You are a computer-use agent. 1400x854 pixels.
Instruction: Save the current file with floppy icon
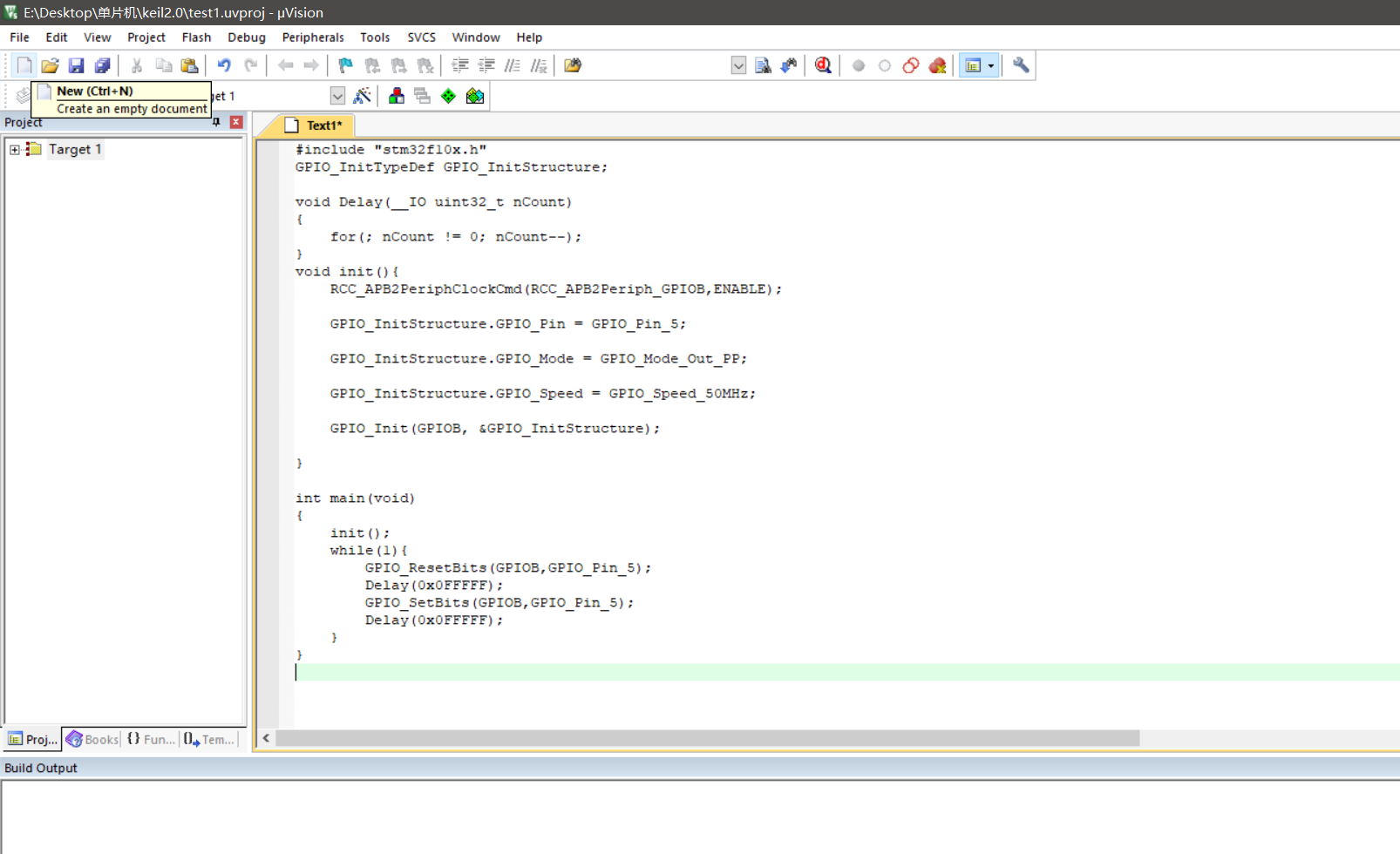[76, 65]
